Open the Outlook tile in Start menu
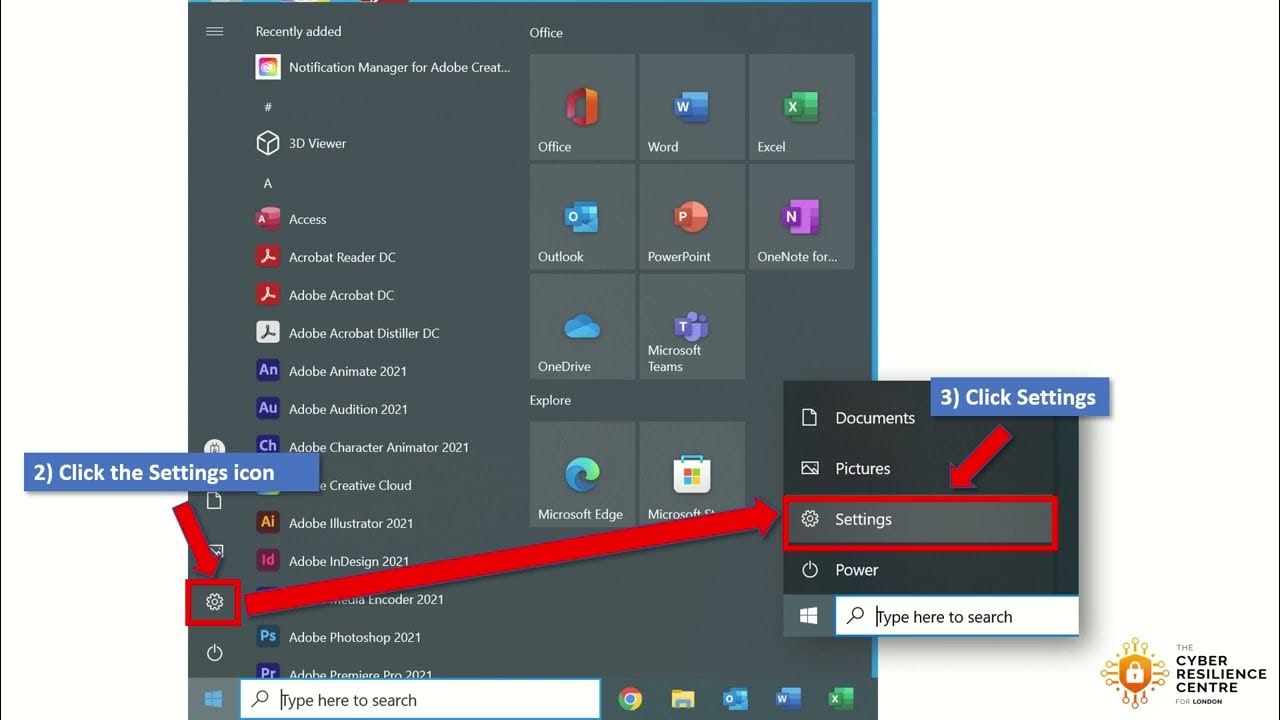 point(582,217)
